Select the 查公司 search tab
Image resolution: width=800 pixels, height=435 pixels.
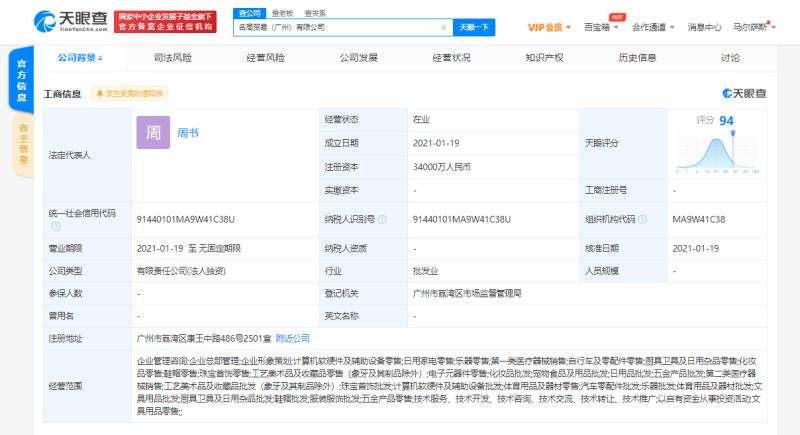pos(249,13)
